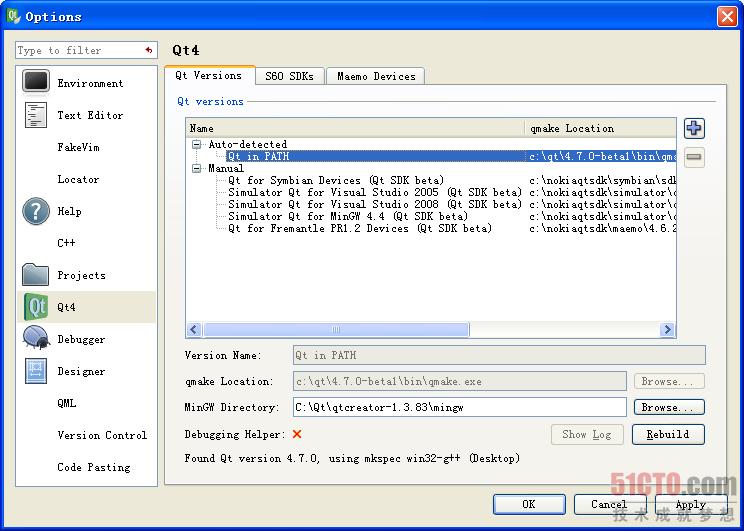Select QML in the category list

pyautogui.click(x=86, y=403)
